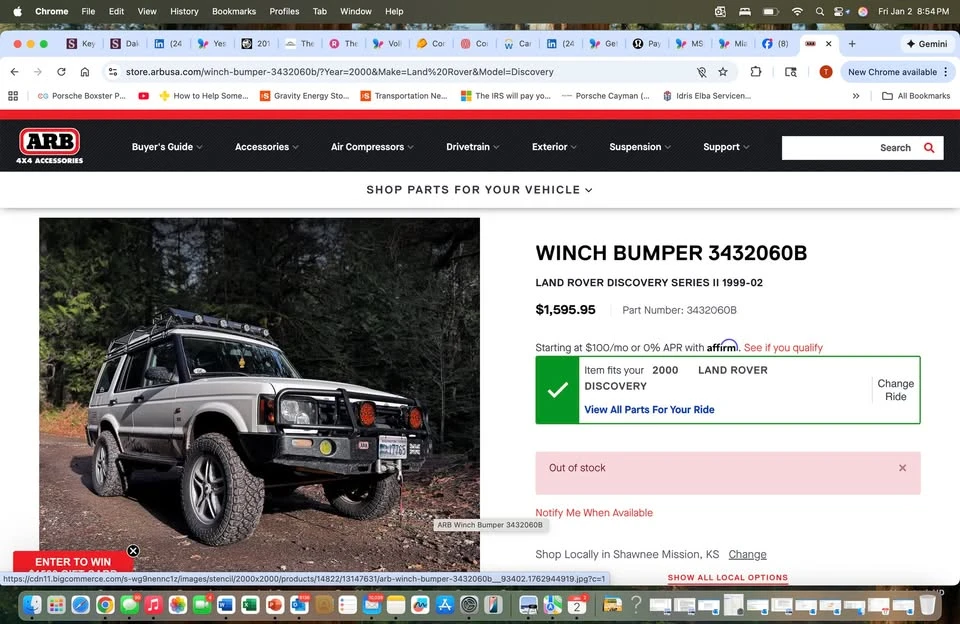Launch Safari from the Dock
This screenshot has width=960, height=624.
[x=80, y=605]
